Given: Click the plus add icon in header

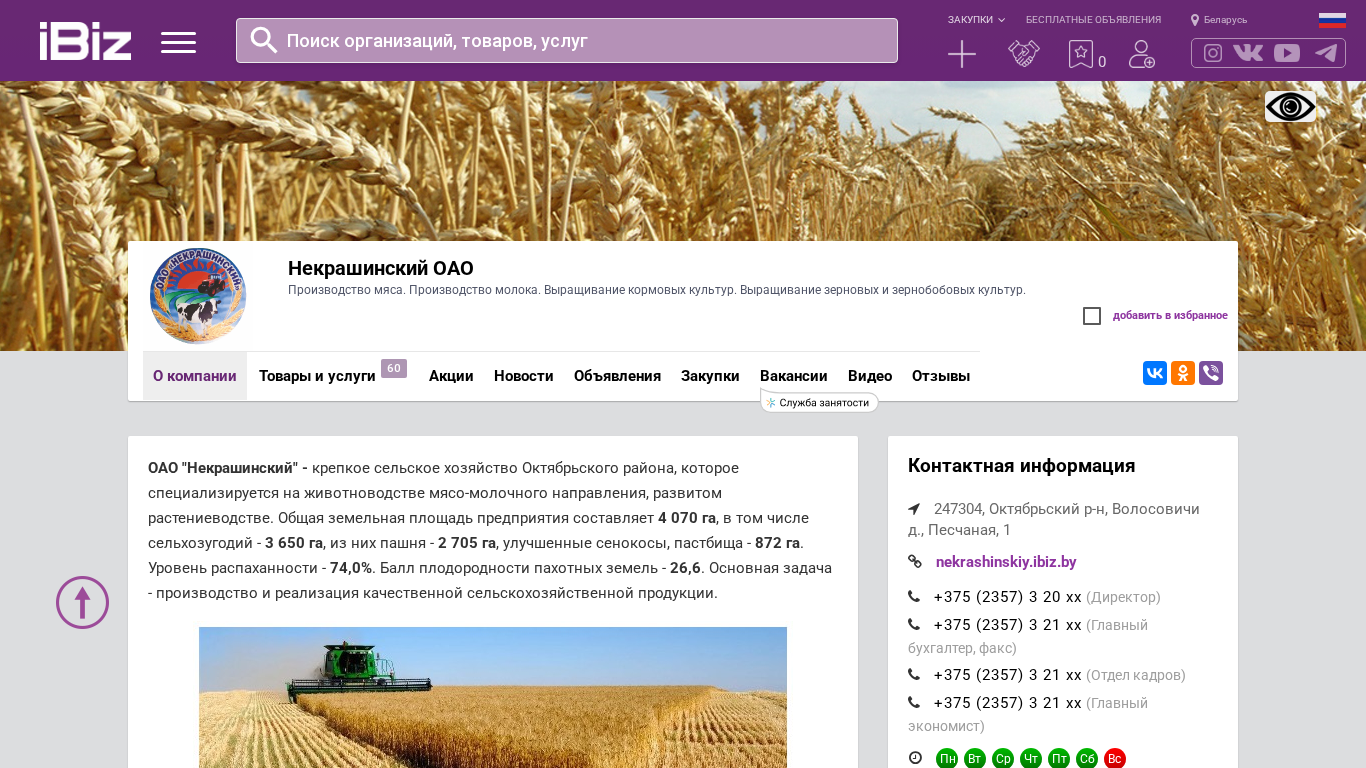Looking at the screenshot, I should point(962,54).
